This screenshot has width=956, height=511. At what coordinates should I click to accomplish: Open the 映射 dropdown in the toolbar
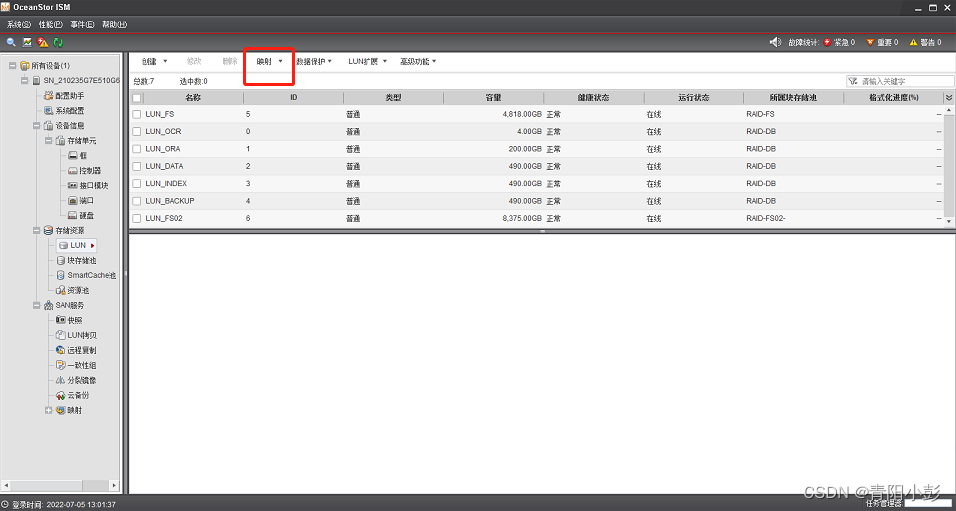pos(269,62)
